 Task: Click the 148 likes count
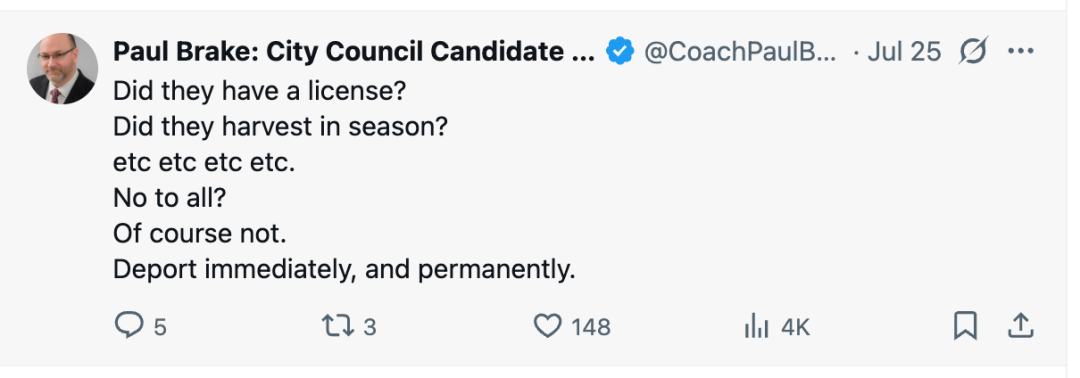point(591,327)
